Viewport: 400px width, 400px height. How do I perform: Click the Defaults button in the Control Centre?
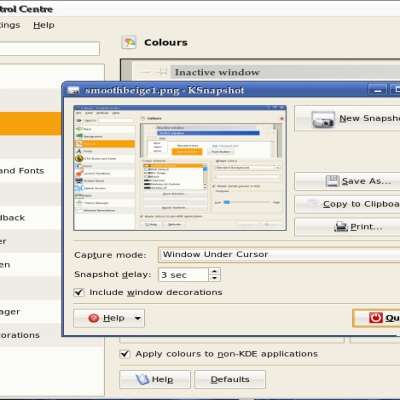(230, 379)
